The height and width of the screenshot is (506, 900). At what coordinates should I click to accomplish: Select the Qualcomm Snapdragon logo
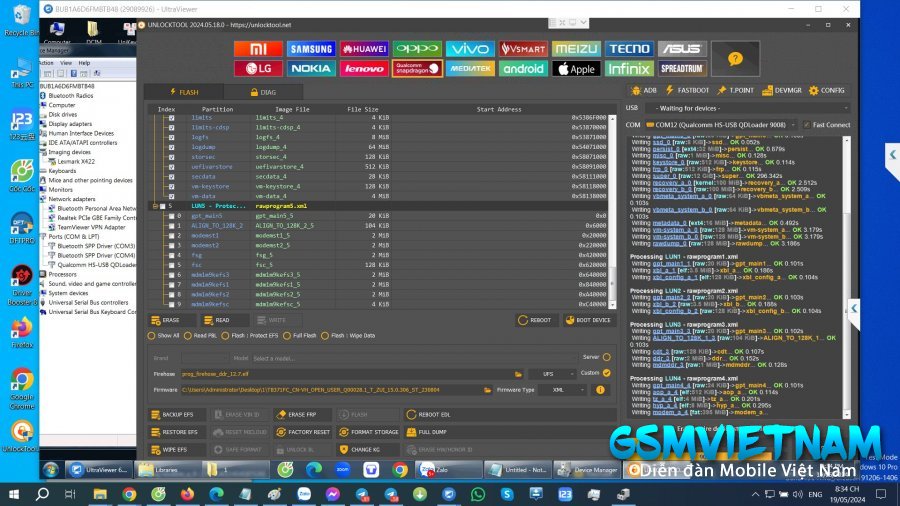pyautogui.click(x=417, y=69)
